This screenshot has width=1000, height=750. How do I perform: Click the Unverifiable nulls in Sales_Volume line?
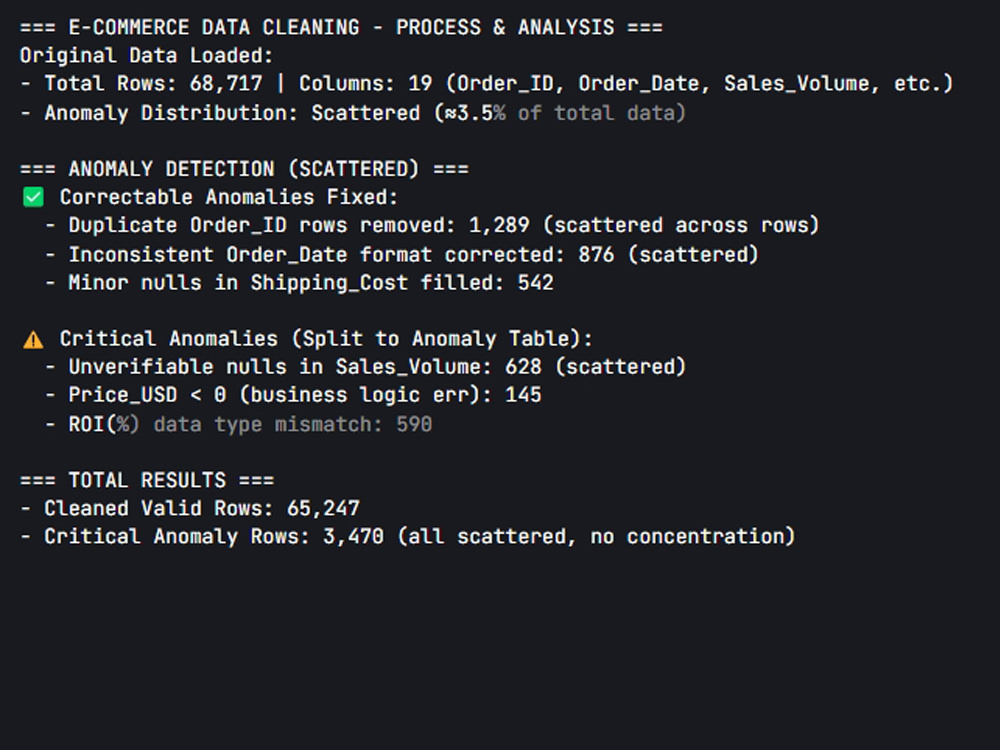click(365, 367)
